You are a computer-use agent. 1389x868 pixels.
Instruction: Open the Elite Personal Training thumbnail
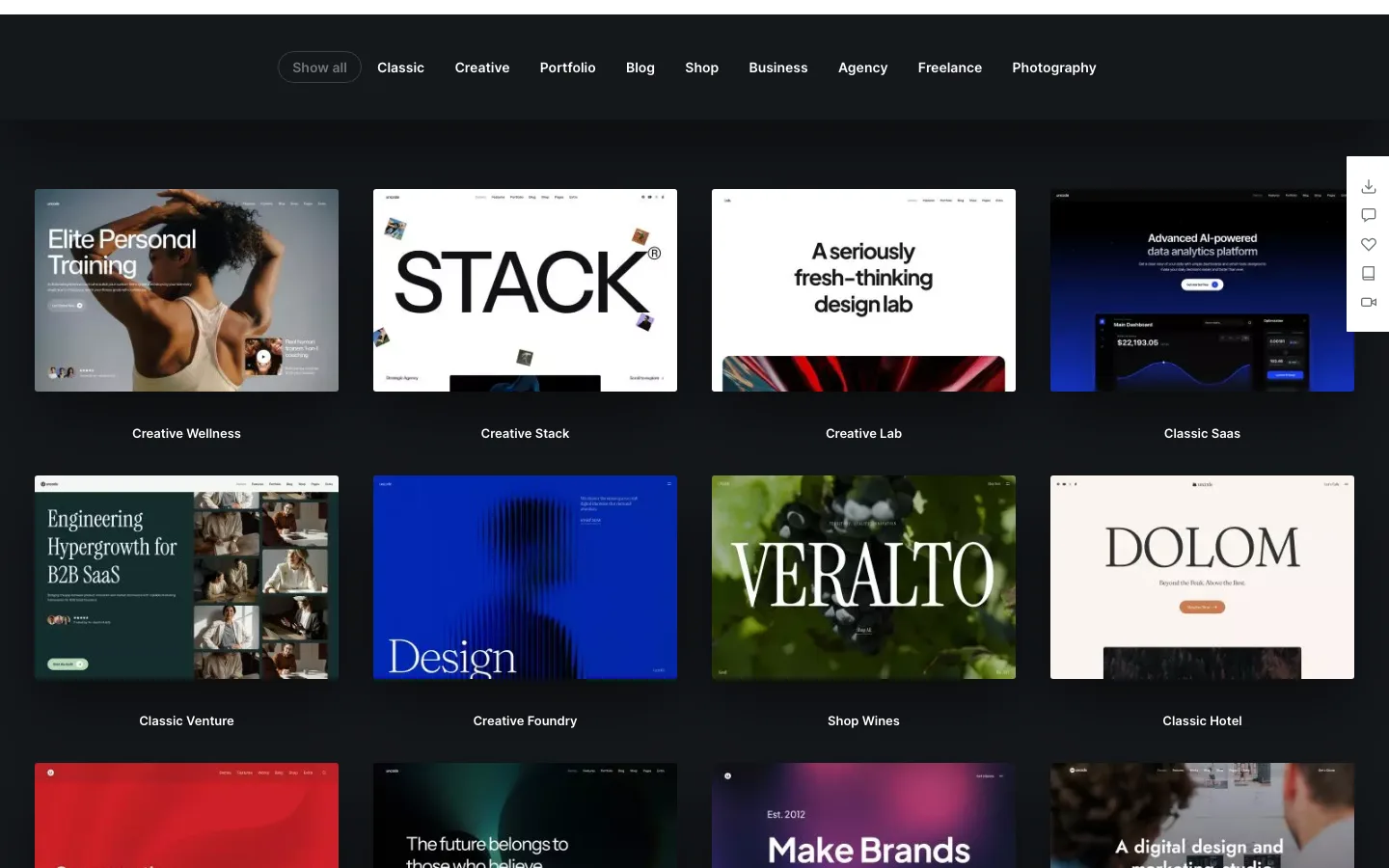coord(186,290)
